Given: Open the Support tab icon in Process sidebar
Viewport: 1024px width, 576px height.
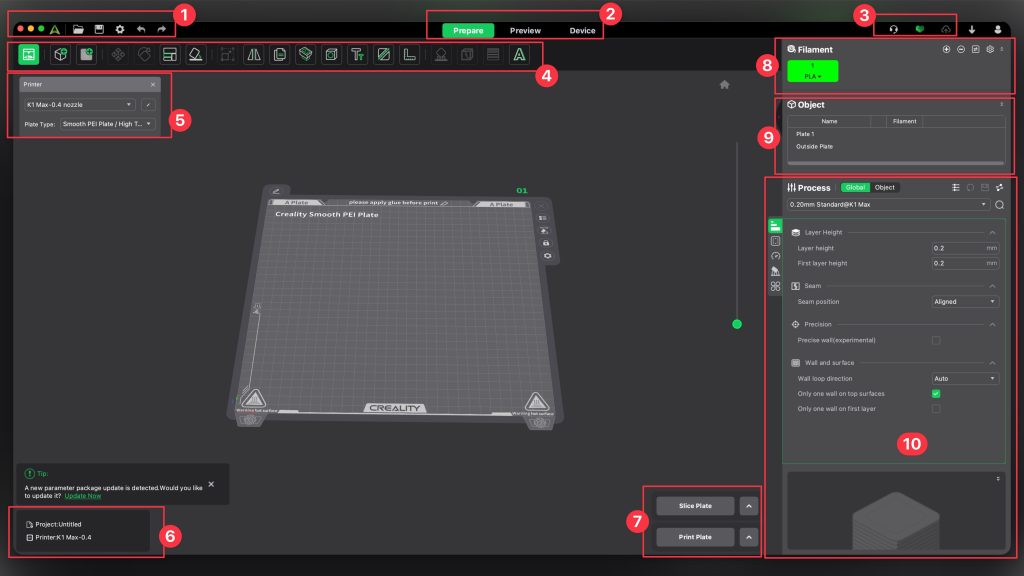Looking at the screenshot, I should click(x=775, y=271).
